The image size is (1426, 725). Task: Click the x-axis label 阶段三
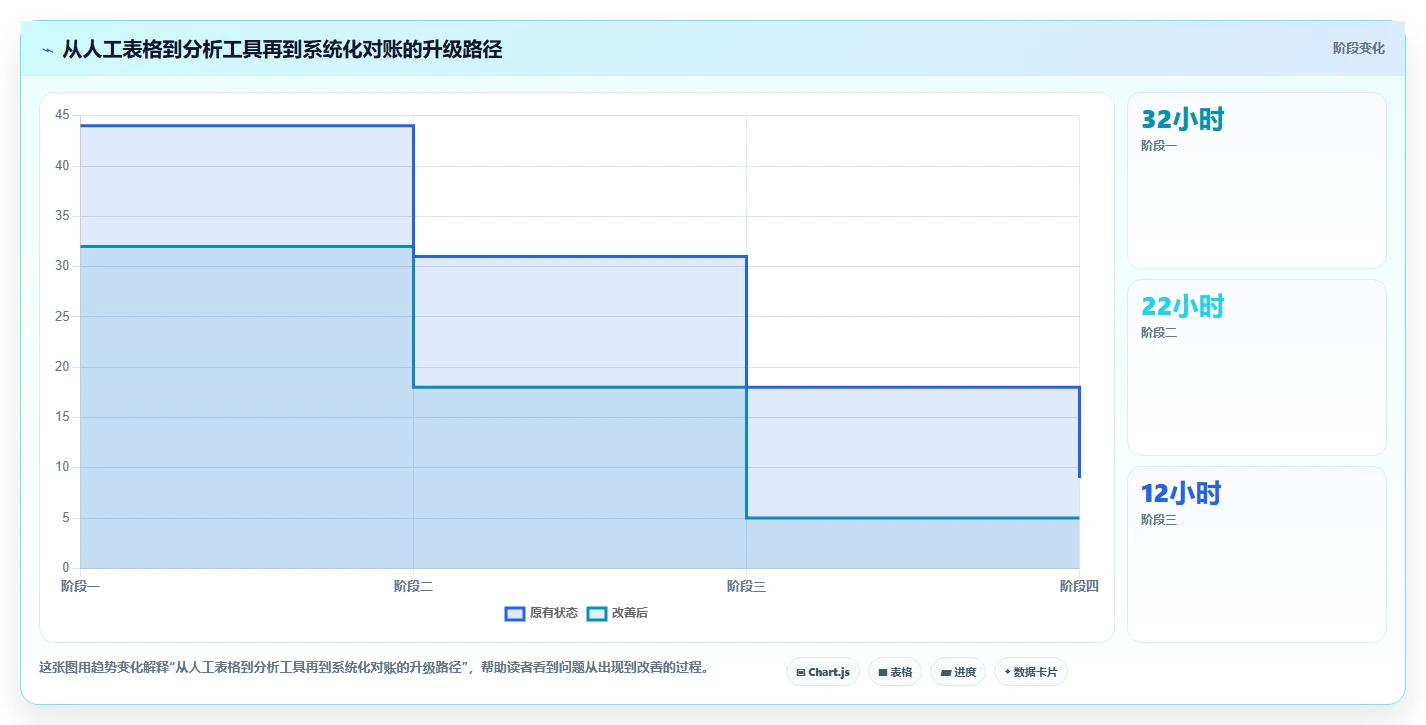[x=746, y=586]
